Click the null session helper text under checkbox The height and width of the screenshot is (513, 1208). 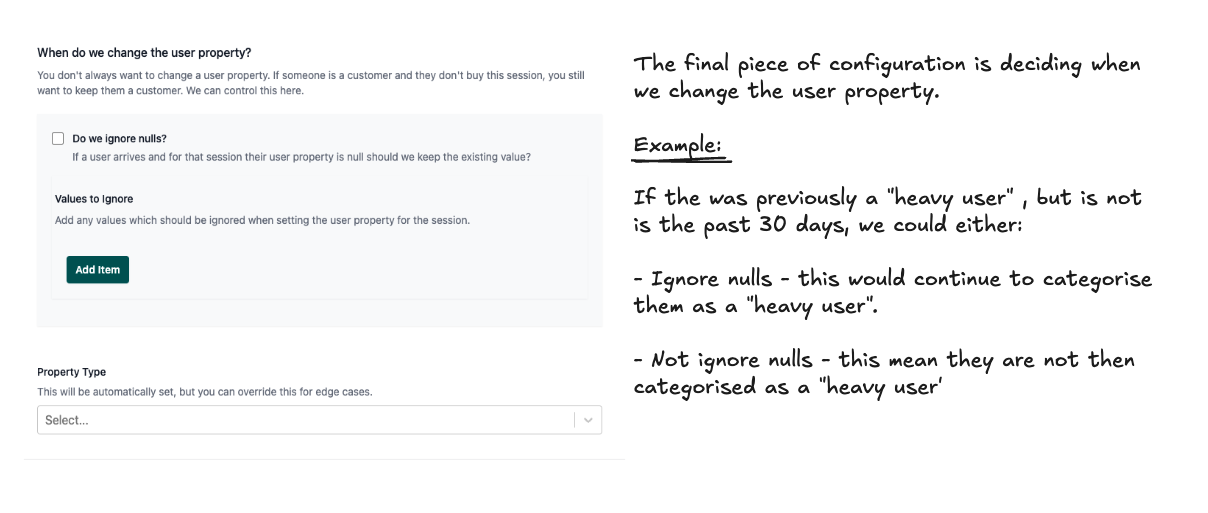pyautogui.click(x=301, y=157)
